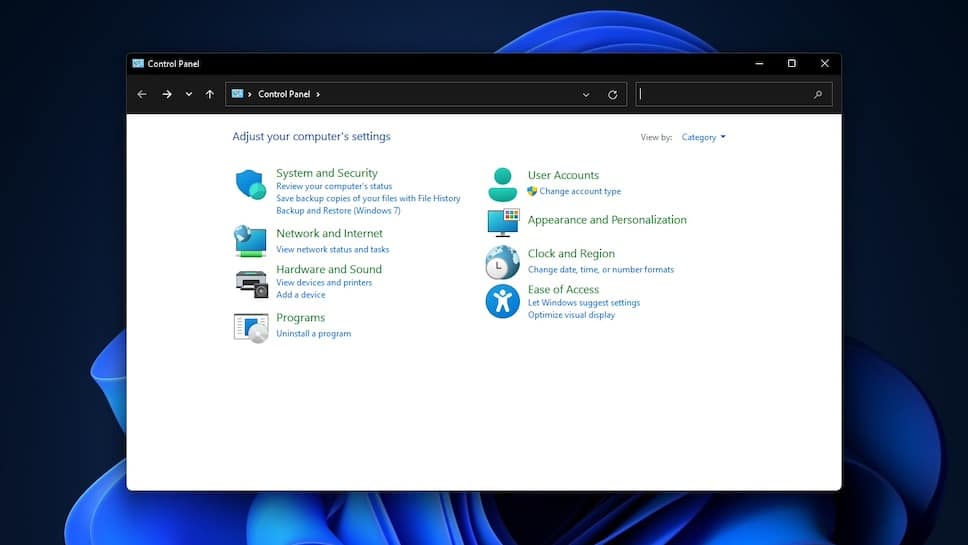This screenshot has width=968, height=545.
Task: Click View devices and printers link
Action: (x=324, y=283)
